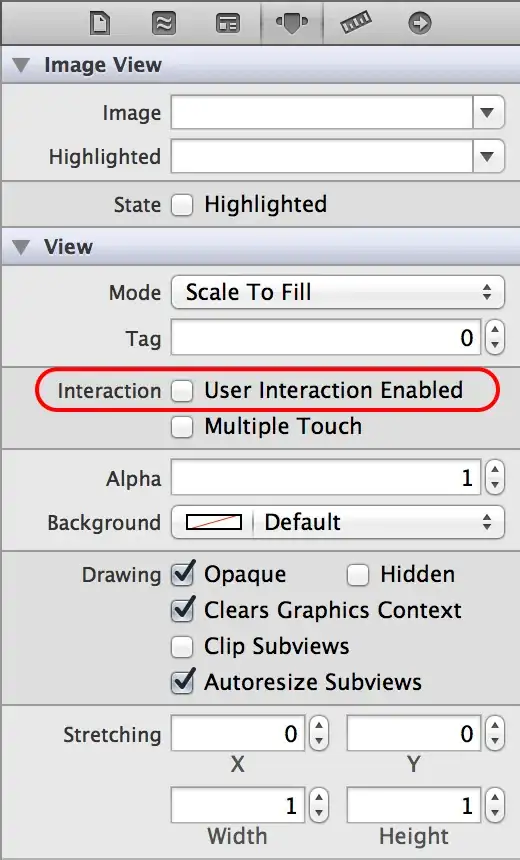Enable the User Interaction Enabled checkbox
520x860 pixels.
coord(182,391)
